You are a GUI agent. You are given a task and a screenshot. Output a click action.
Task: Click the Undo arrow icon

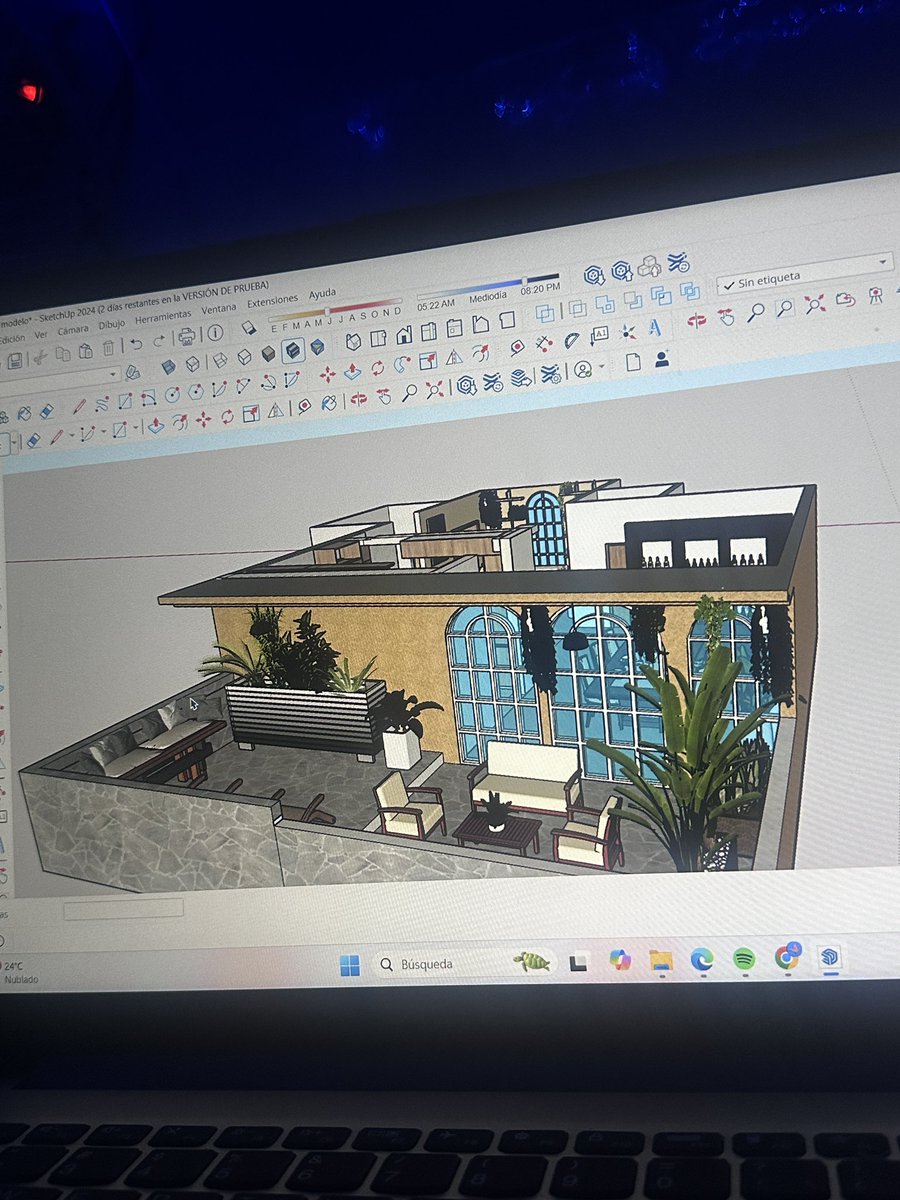pos(136,343)
